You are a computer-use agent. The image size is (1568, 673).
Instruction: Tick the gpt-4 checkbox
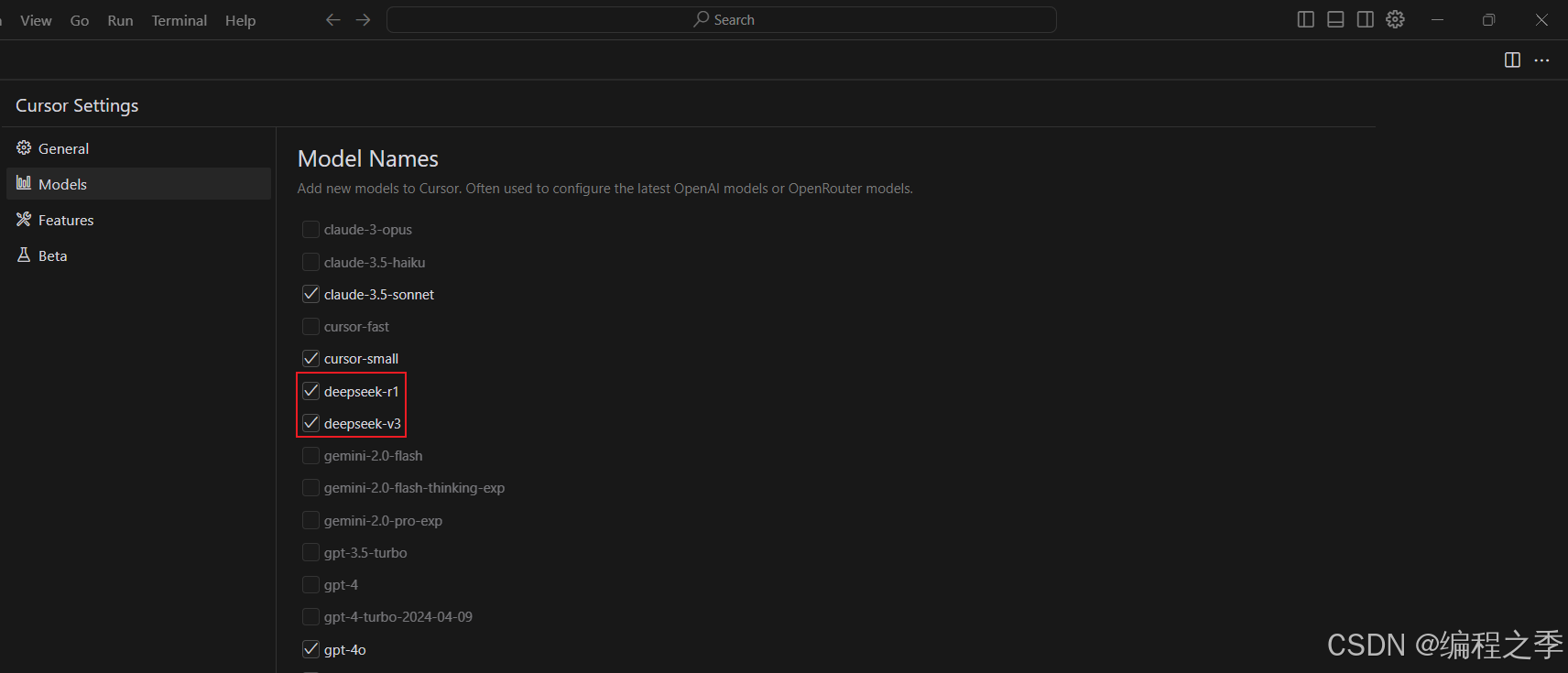click(310, 584)
